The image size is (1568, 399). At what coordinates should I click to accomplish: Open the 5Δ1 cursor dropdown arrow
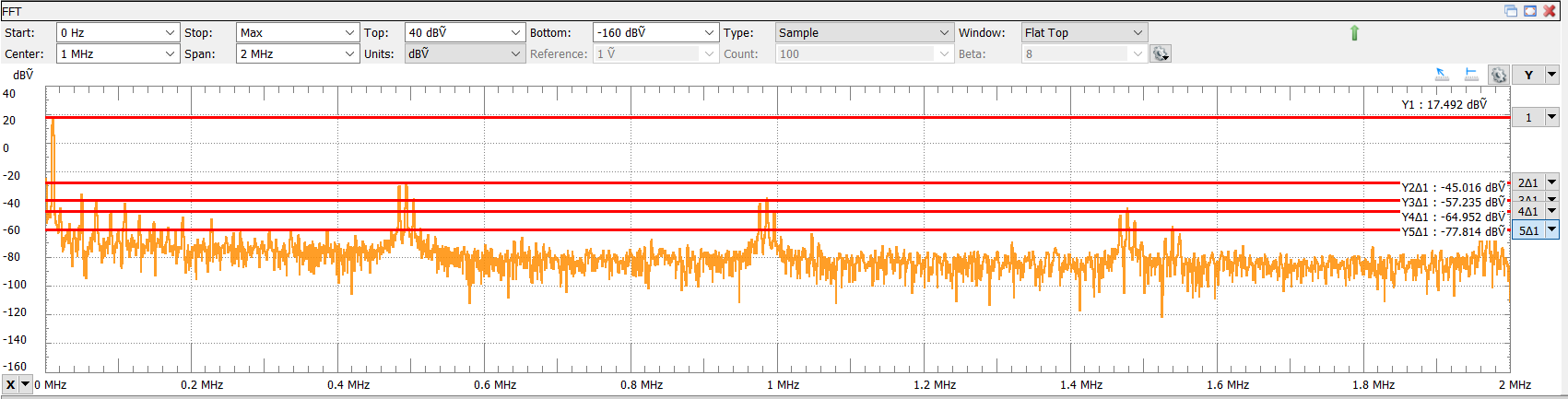pos(1551,230)
